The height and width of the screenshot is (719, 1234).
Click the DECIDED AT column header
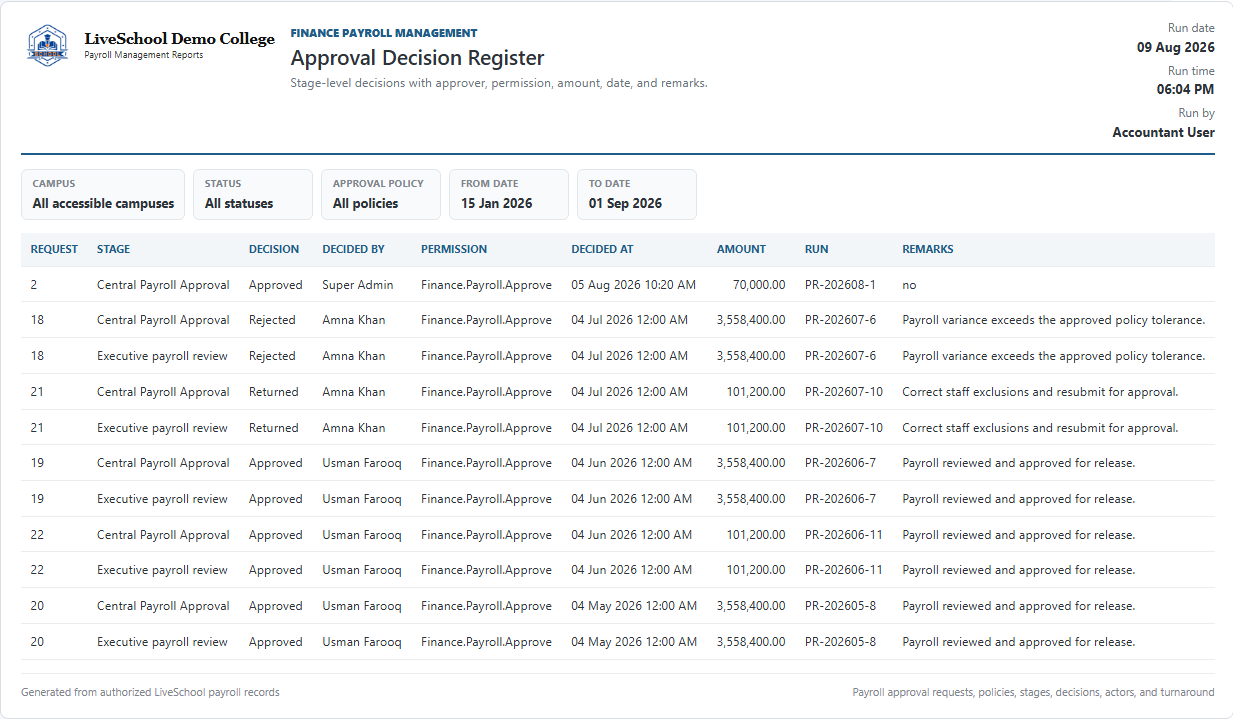point(602,249)
